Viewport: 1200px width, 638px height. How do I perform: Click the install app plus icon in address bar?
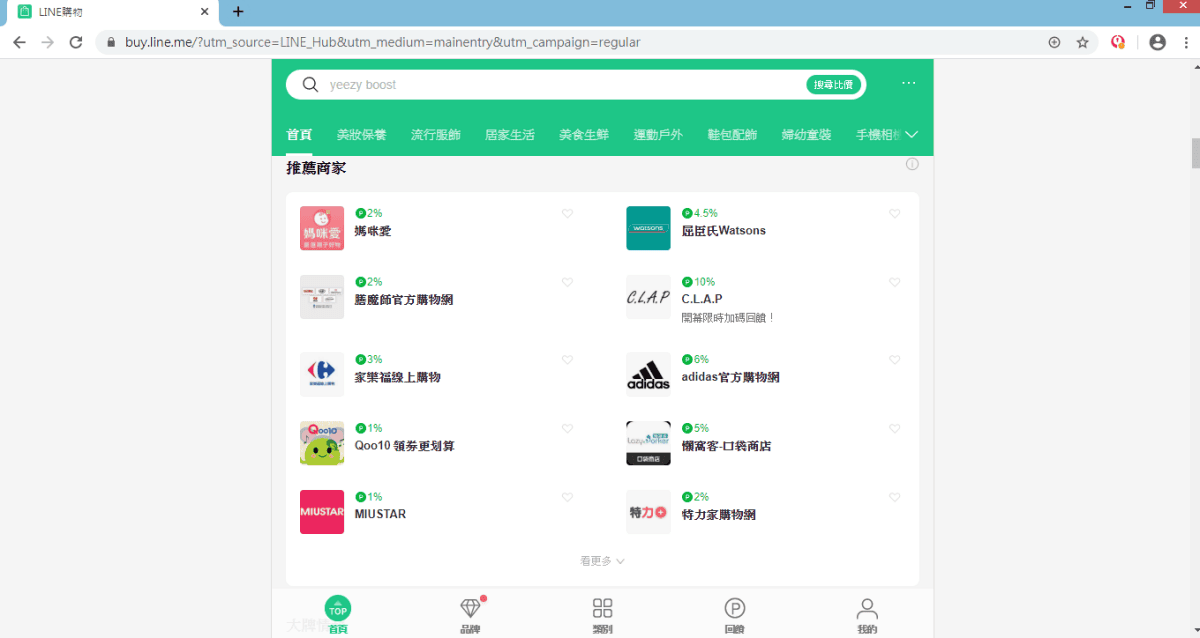[x=1054, y=42]
